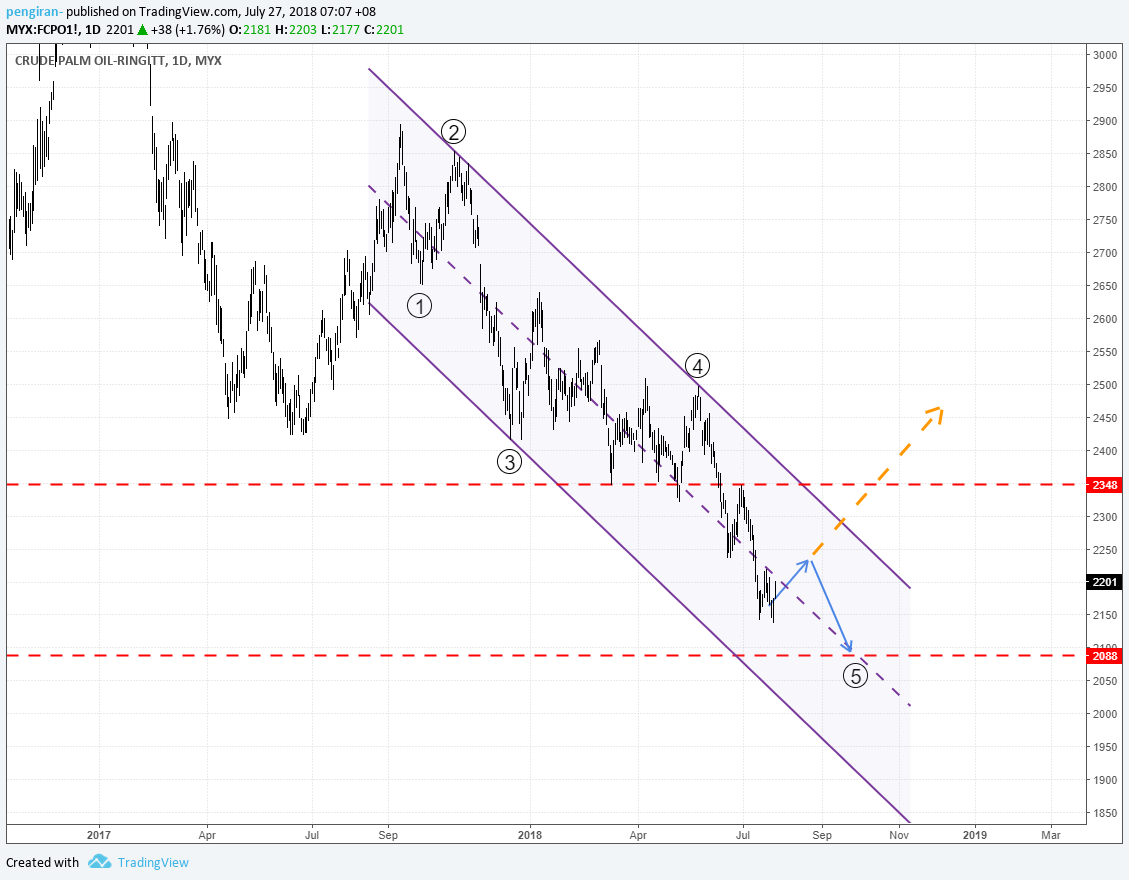Image resolution: width=1129 pixels, height=880 pixels.
Task: Click the green up-triangle change indicator
Action: pos(143,30)
